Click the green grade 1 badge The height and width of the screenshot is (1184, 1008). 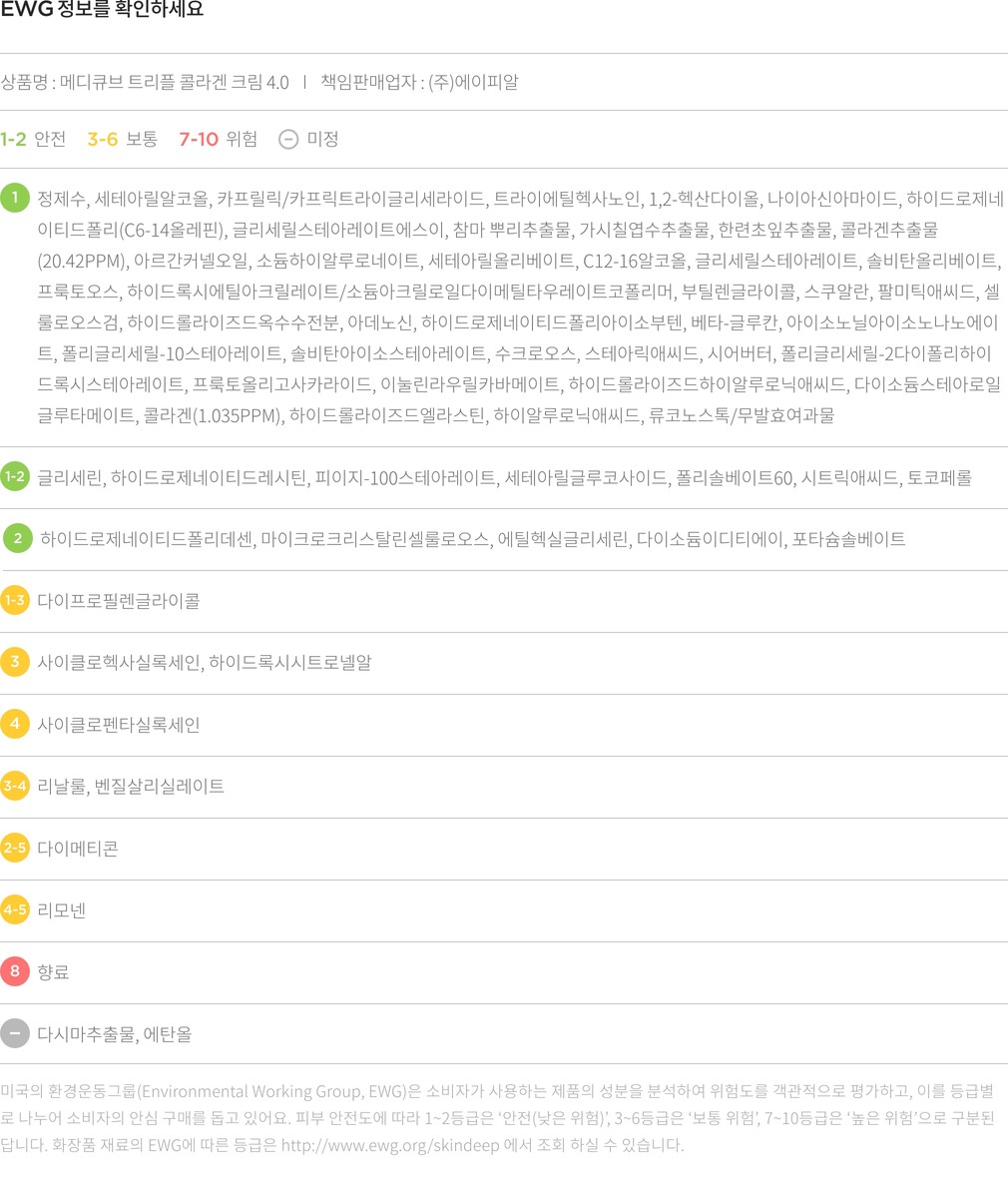point(15,198)
